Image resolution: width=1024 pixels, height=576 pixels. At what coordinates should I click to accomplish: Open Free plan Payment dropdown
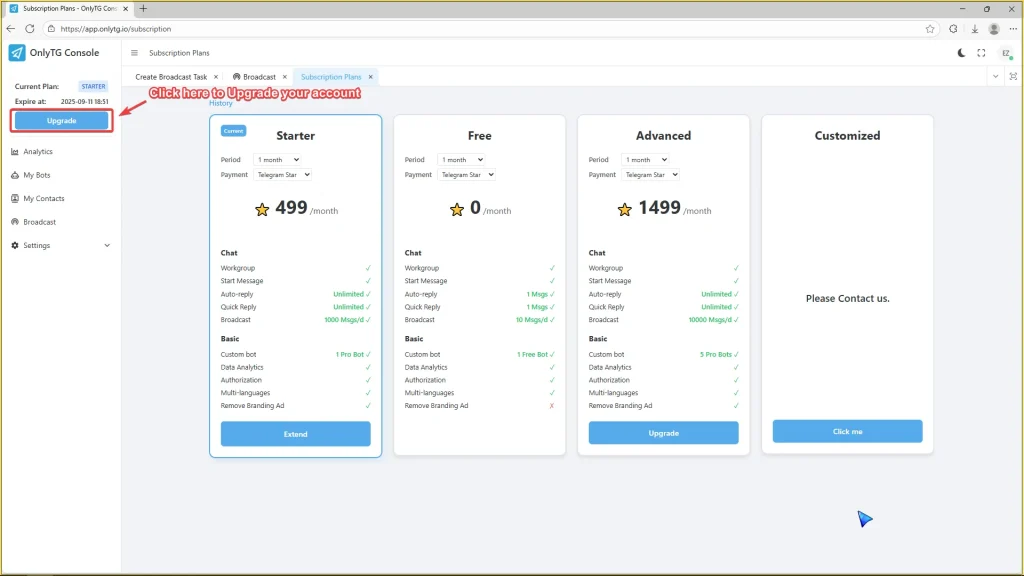click(467, 175)
